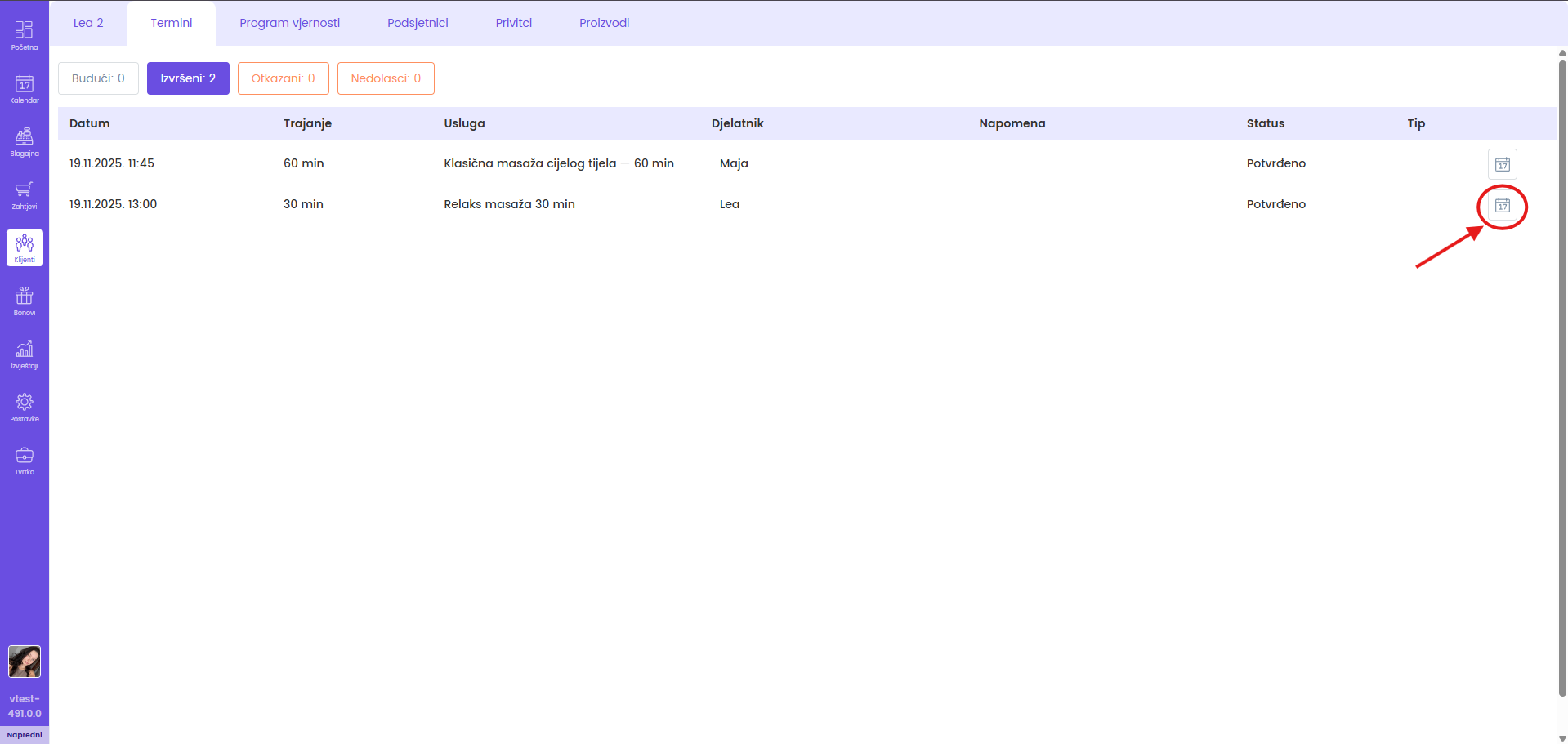The image size is (1568, 744).
Task: Open Zahtjevi cart icon in sidebar
Action: [25, 194]
